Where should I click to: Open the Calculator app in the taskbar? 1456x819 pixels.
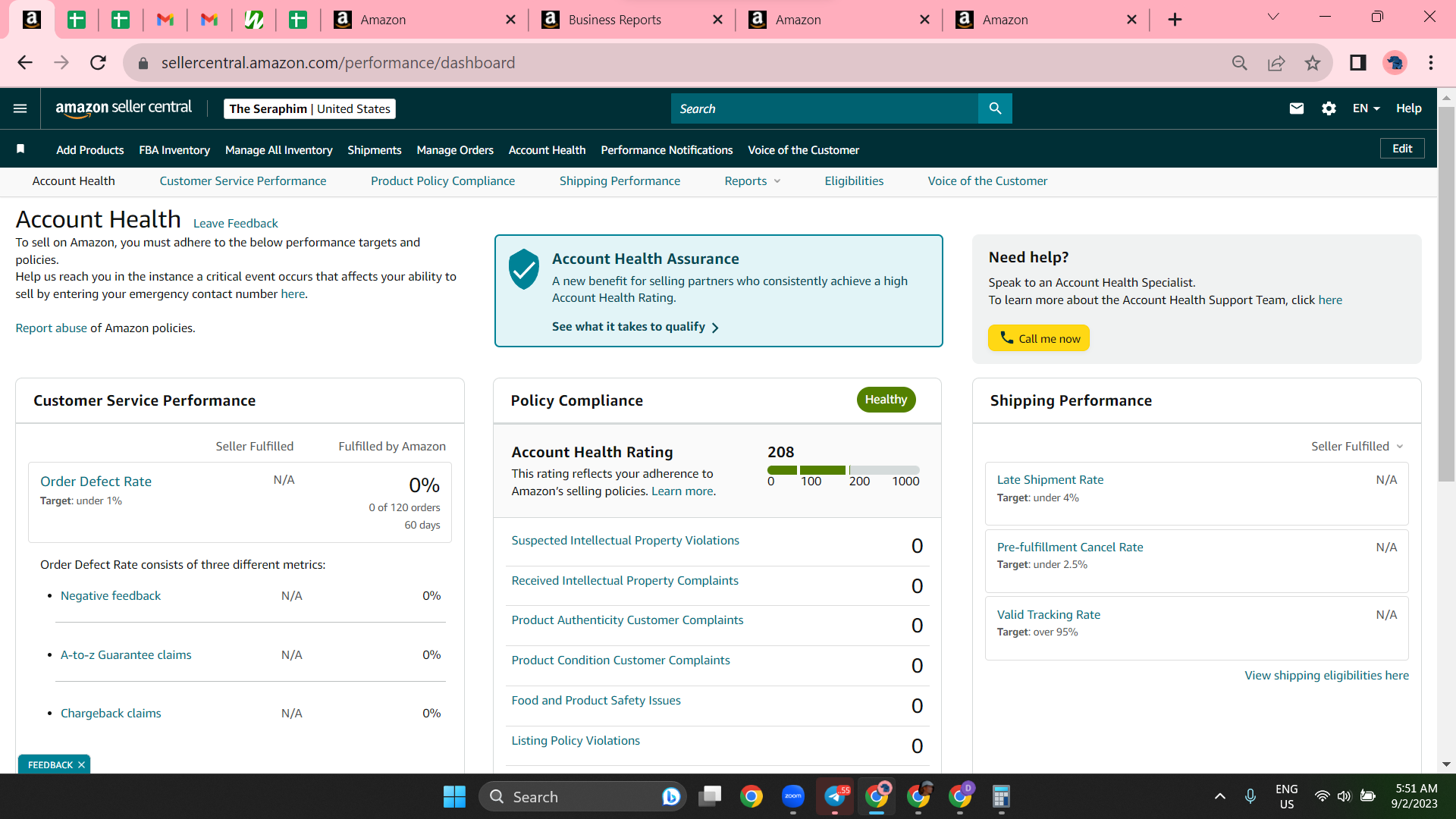(x=1001, y=796)
